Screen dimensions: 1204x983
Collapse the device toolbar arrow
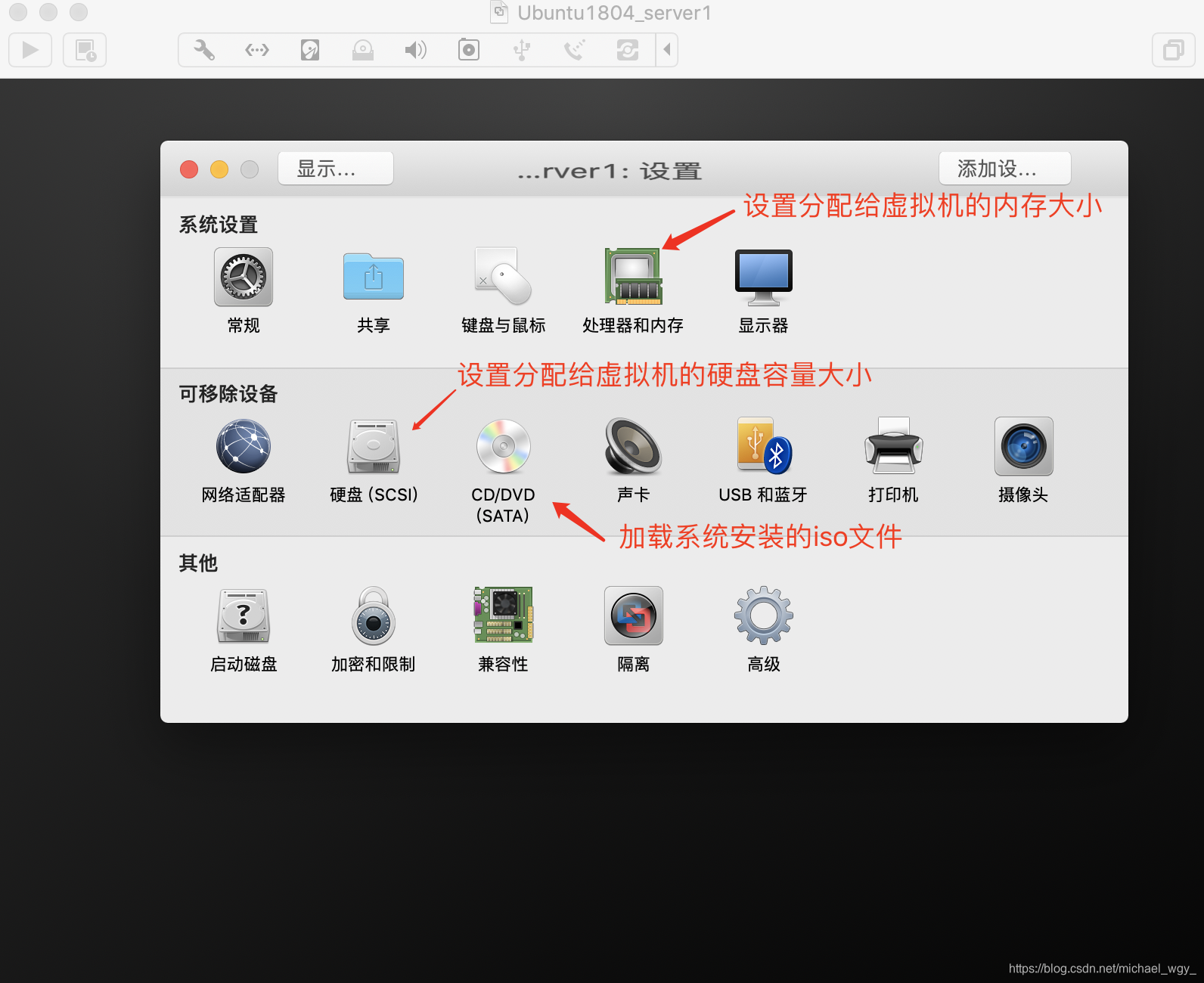[667, 50]
